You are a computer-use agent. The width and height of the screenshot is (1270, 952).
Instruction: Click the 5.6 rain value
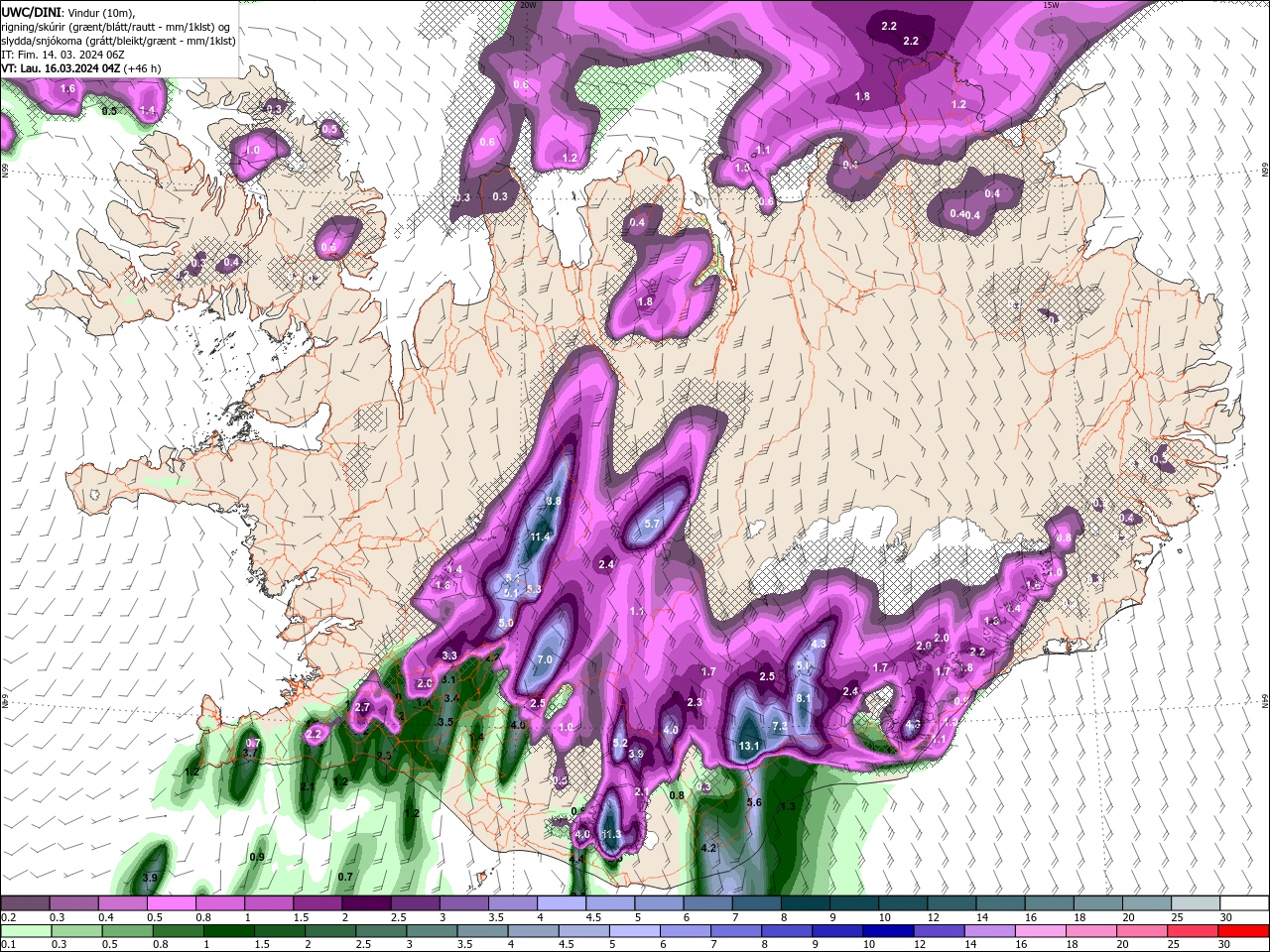pos(753,802)
